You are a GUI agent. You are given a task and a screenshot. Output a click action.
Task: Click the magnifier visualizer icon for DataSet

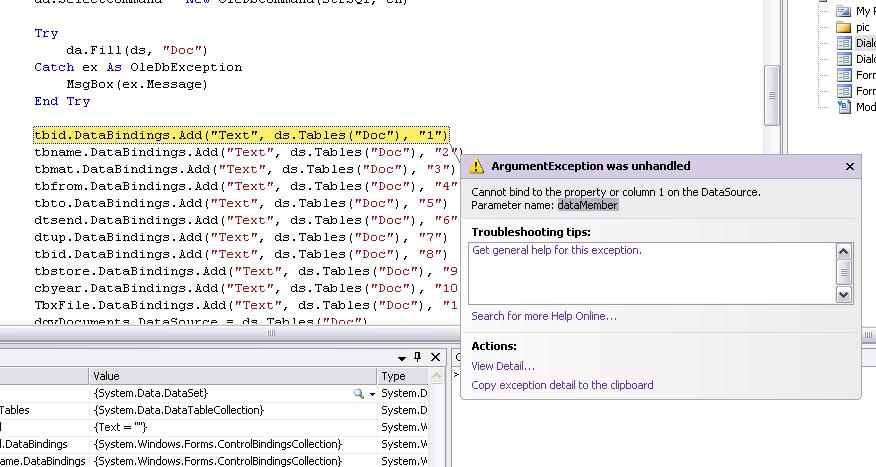coord(359,394)
